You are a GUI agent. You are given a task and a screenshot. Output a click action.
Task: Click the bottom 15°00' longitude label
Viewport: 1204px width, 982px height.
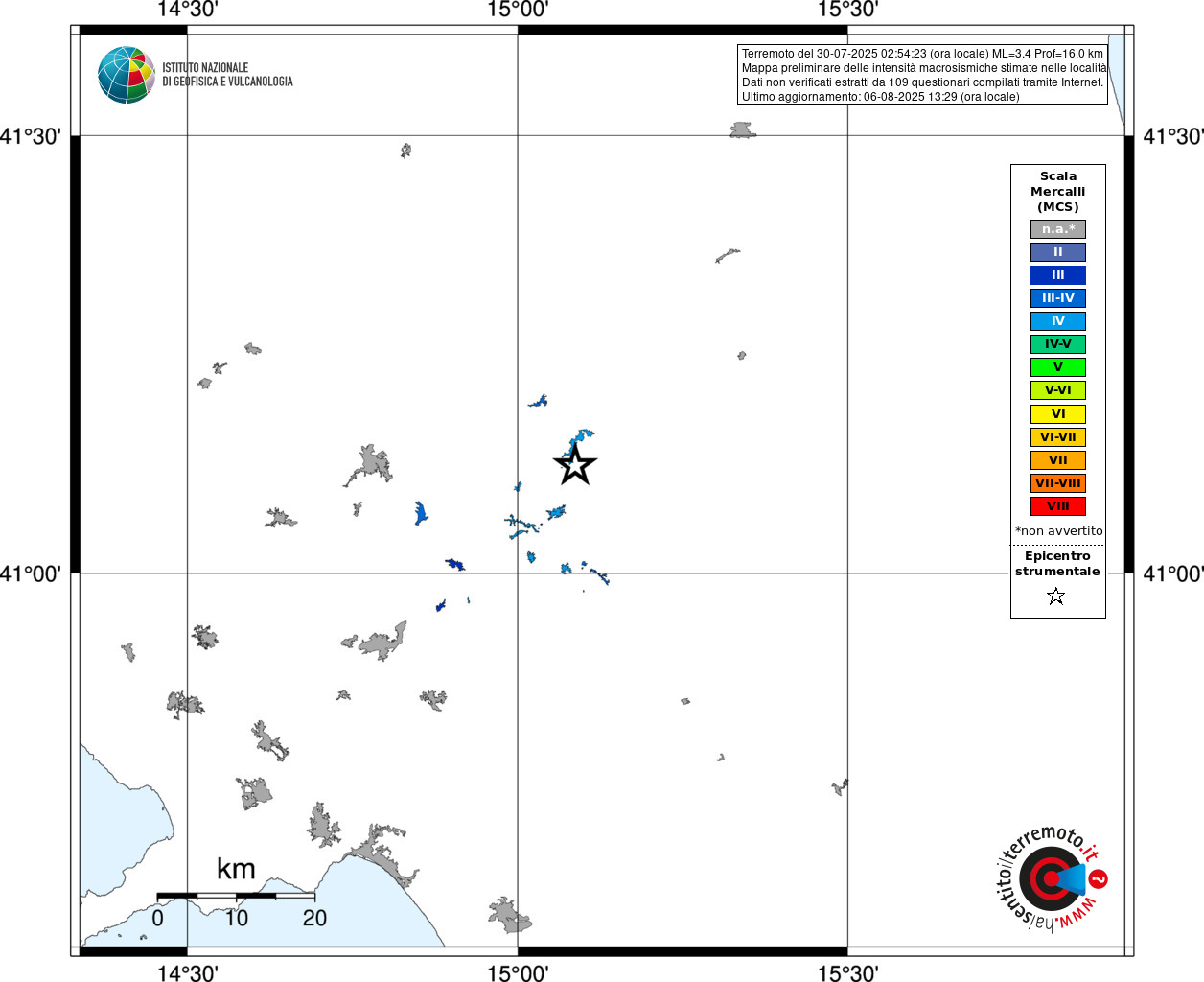coord(518,972)
